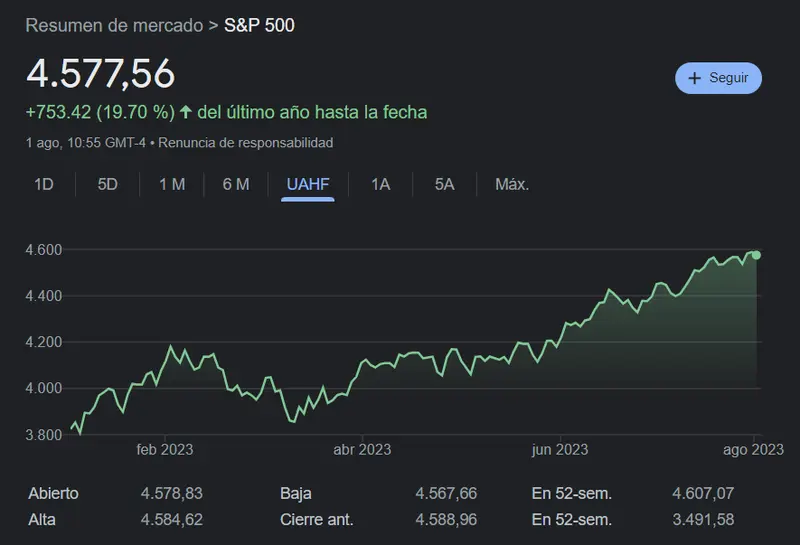View the Máx. full history range

pos(512,184)
